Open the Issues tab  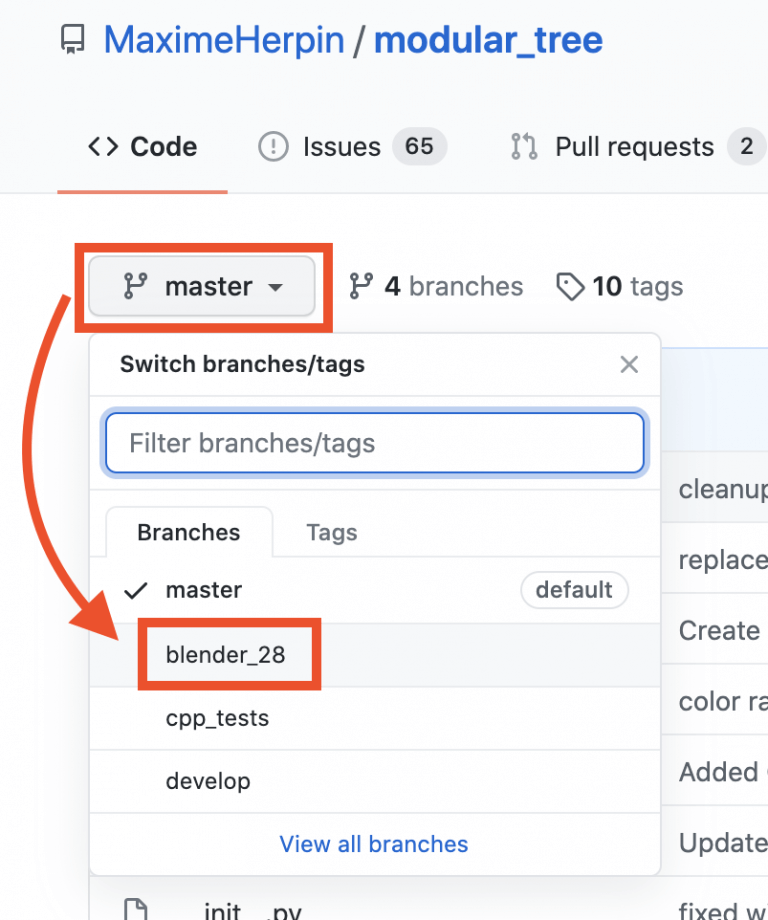click(x=341, y=147)
